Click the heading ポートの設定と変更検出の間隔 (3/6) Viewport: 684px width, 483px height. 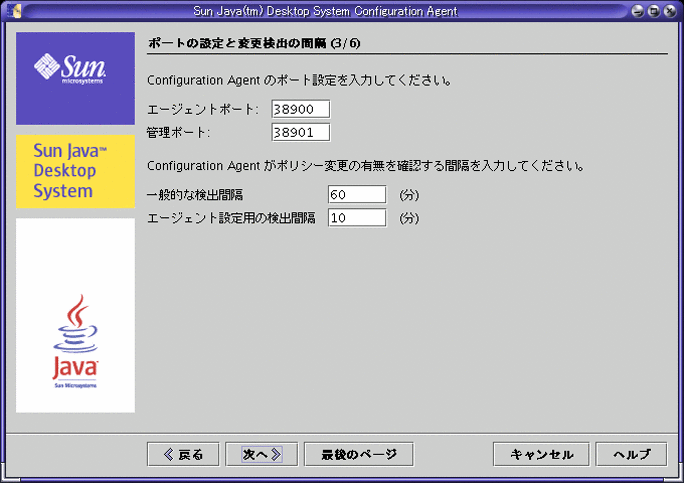tap(254, 43)
